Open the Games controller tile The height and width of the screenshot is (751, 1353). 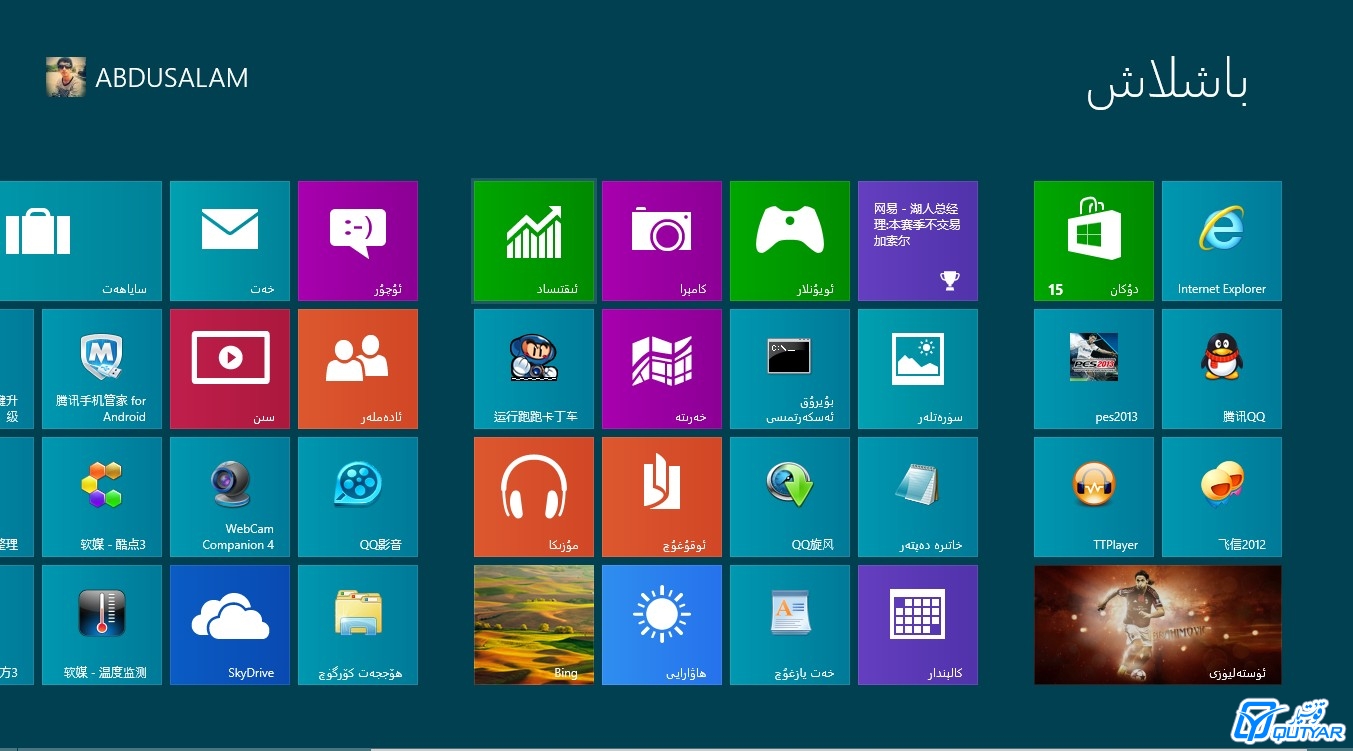[790, 241]
